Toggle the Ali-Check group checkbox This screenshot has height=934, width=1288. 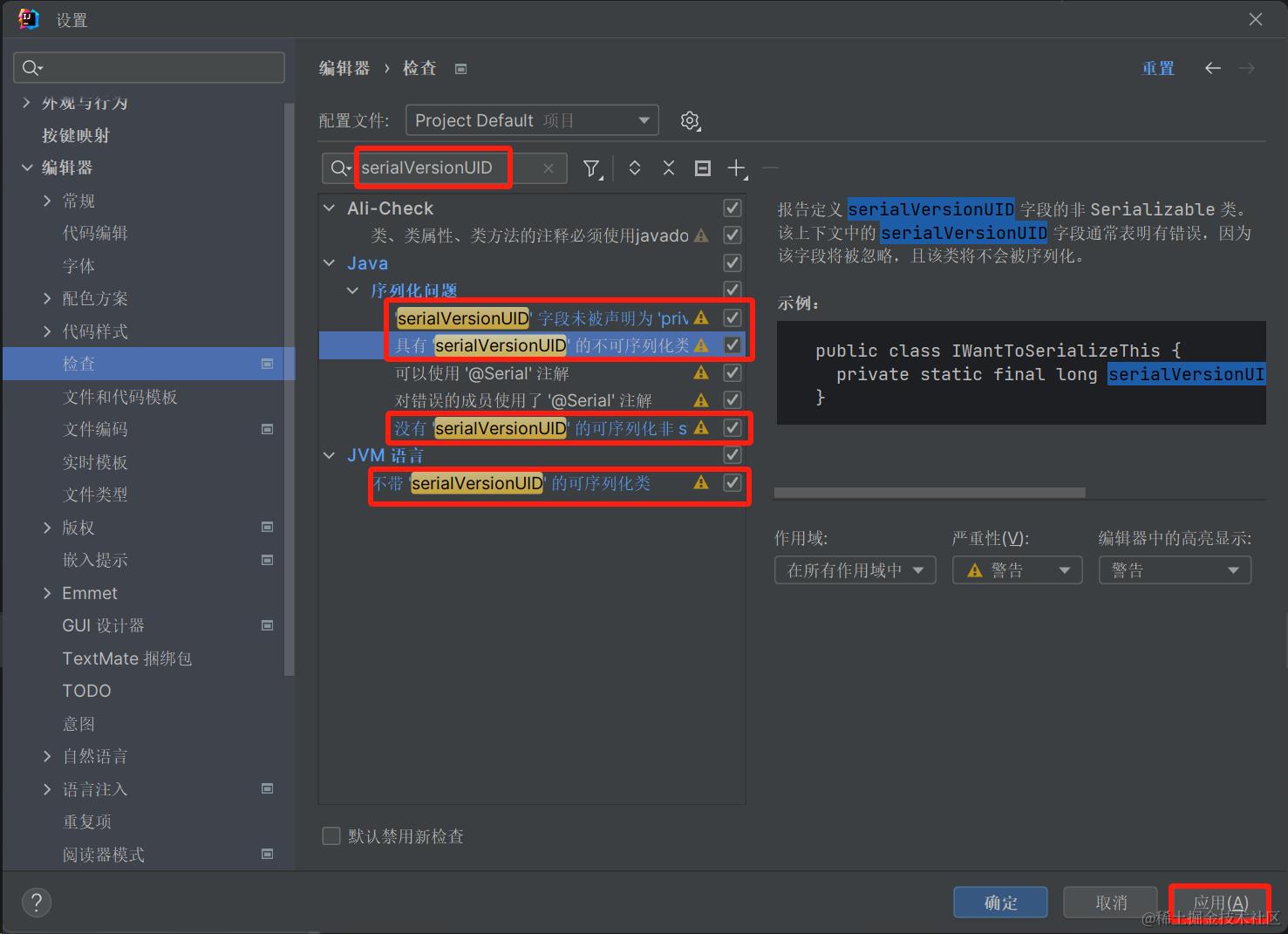click(x=733, y=208)
